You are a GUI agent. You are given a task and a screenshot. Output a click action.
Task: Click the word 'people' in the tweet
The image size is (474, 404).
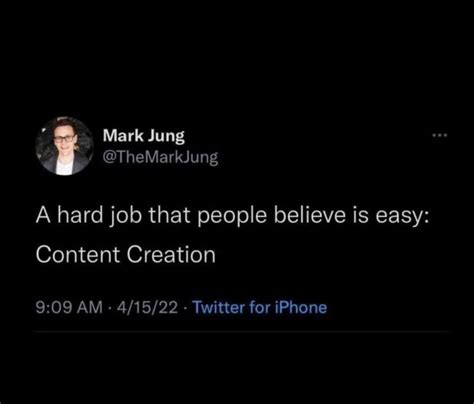pos(232,217)
